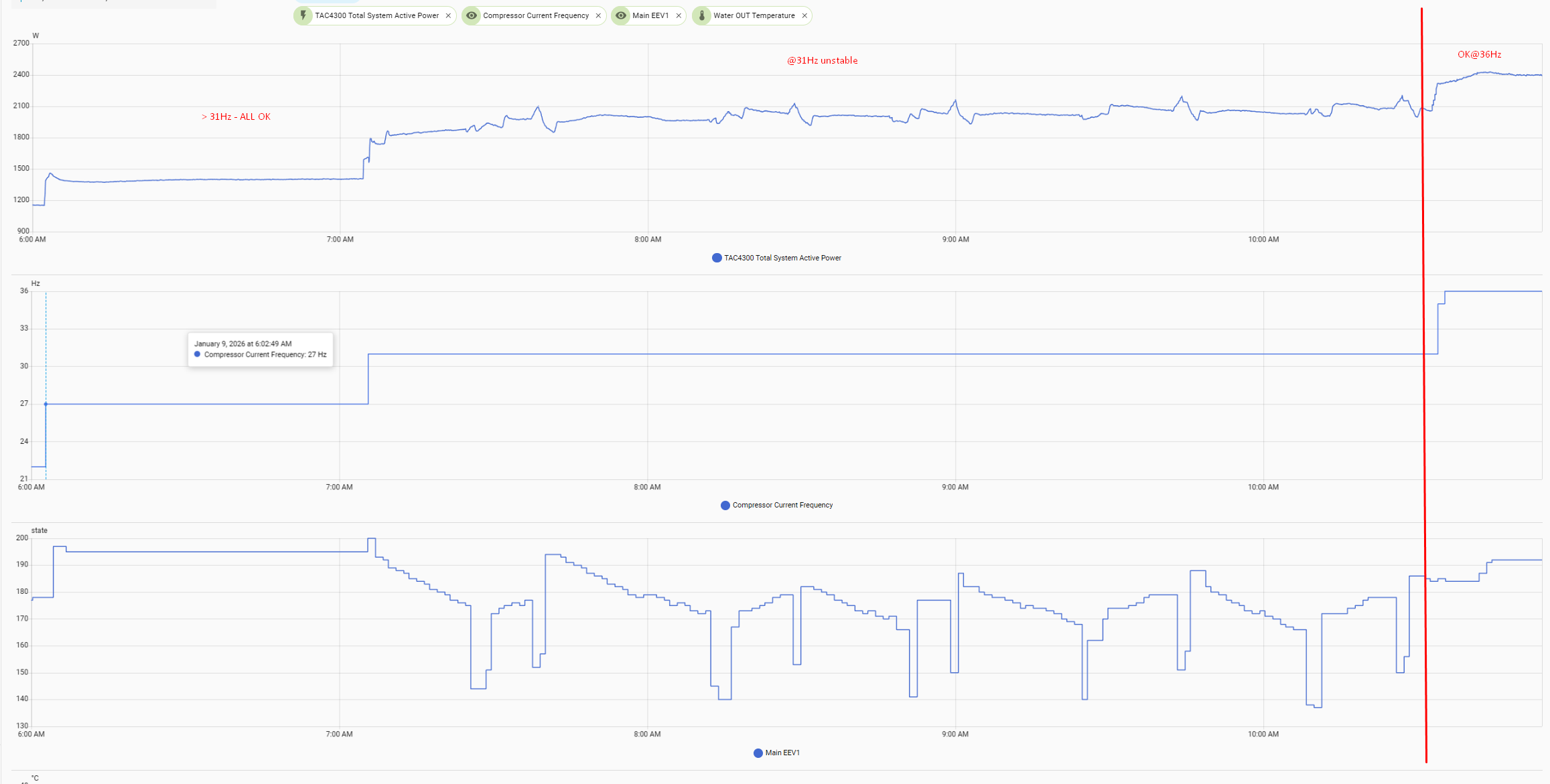
Task: Click the '@31Hz unstable' red annotation
Action: point(822,60)
